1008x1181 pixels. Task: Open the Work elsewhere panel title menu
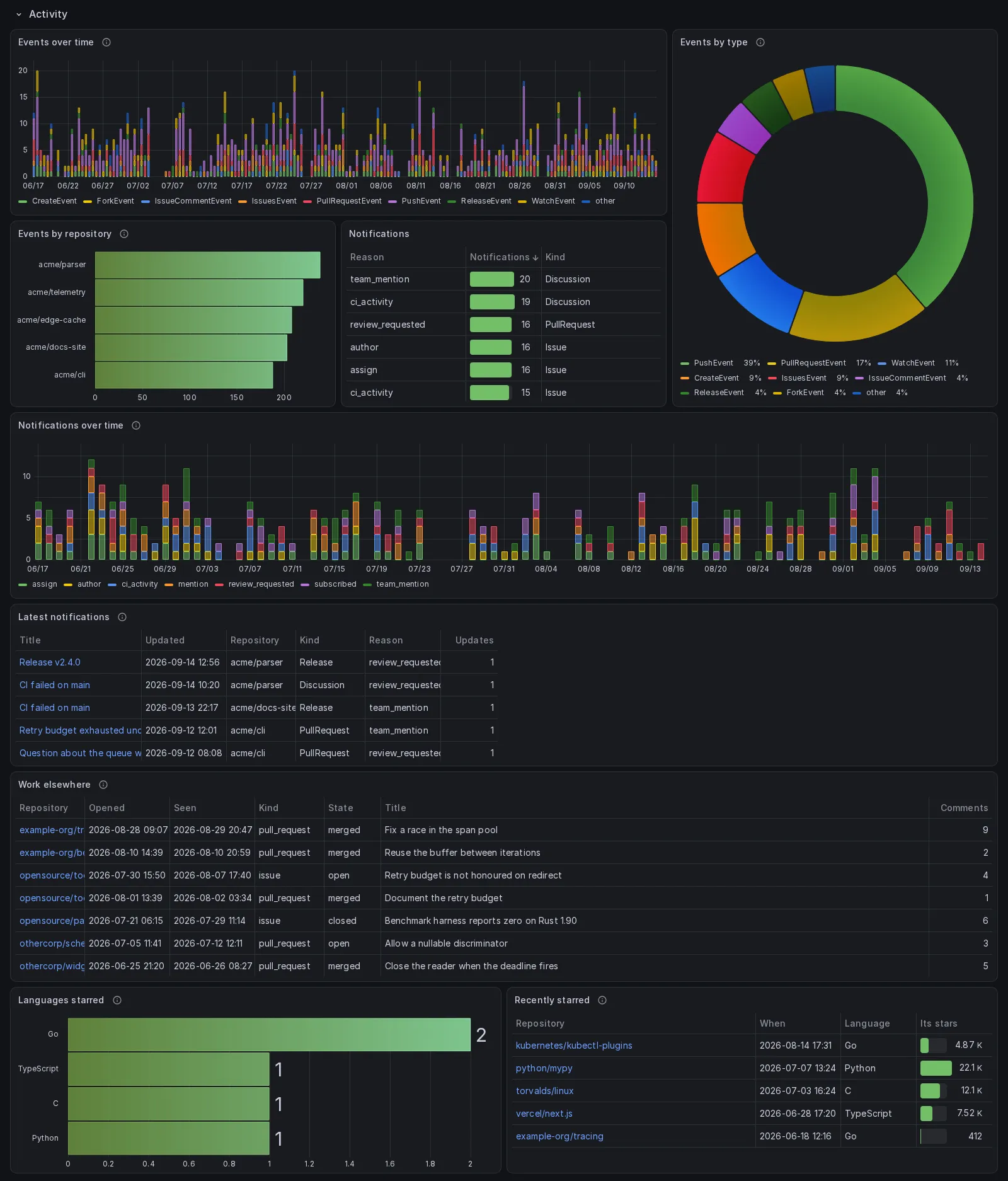pos(54,785)
